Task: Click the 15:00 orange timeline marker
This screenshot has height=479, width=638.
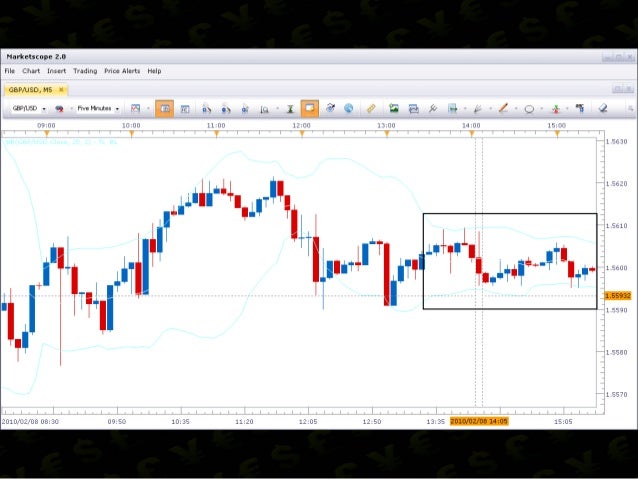Action: [x=557, y=134]
